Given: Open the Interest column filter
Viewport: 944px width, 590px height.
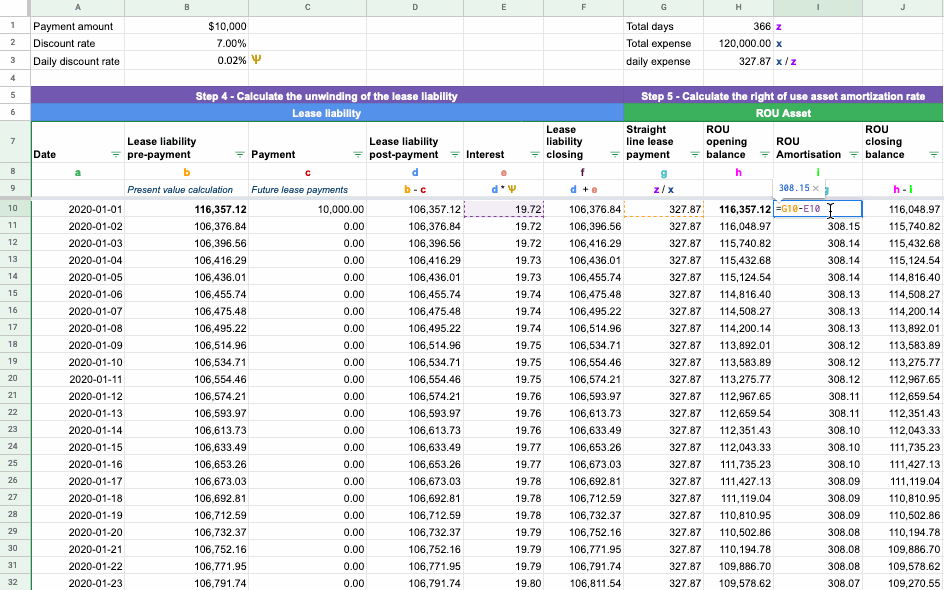Looking at the screenshot, I should pos(534,155).
